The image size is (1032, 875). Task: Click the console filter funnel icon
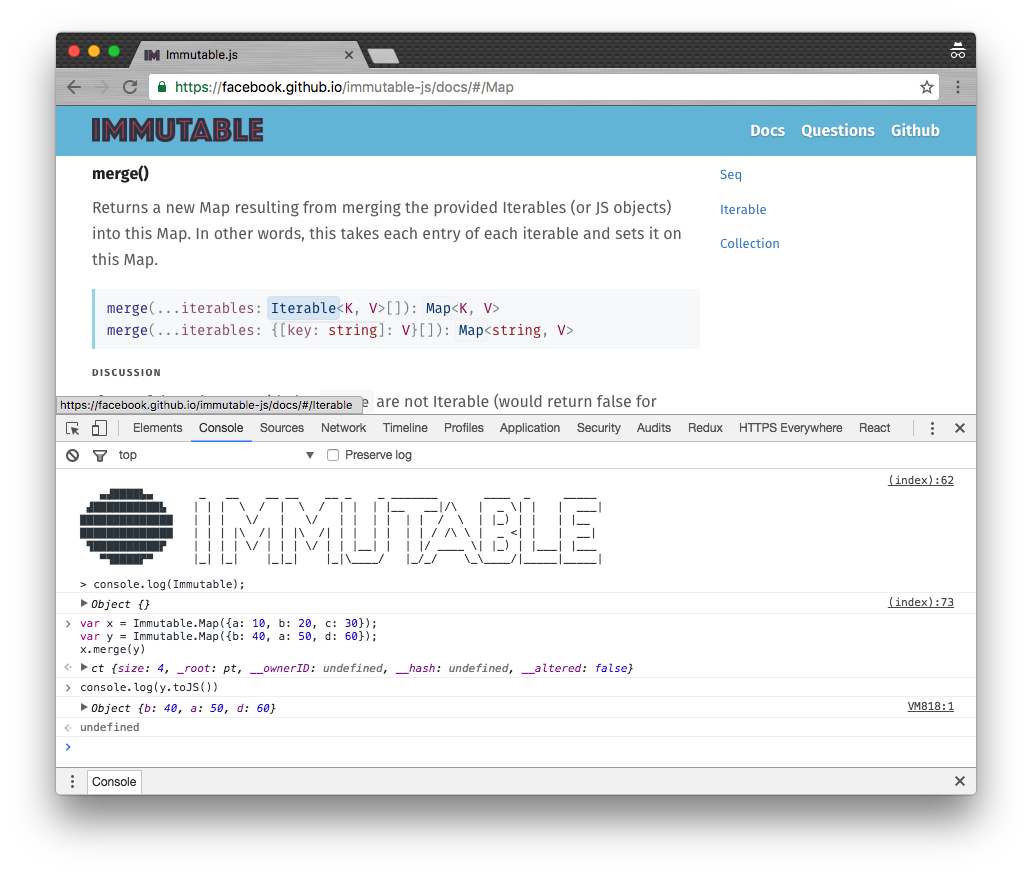coord(100,456)
